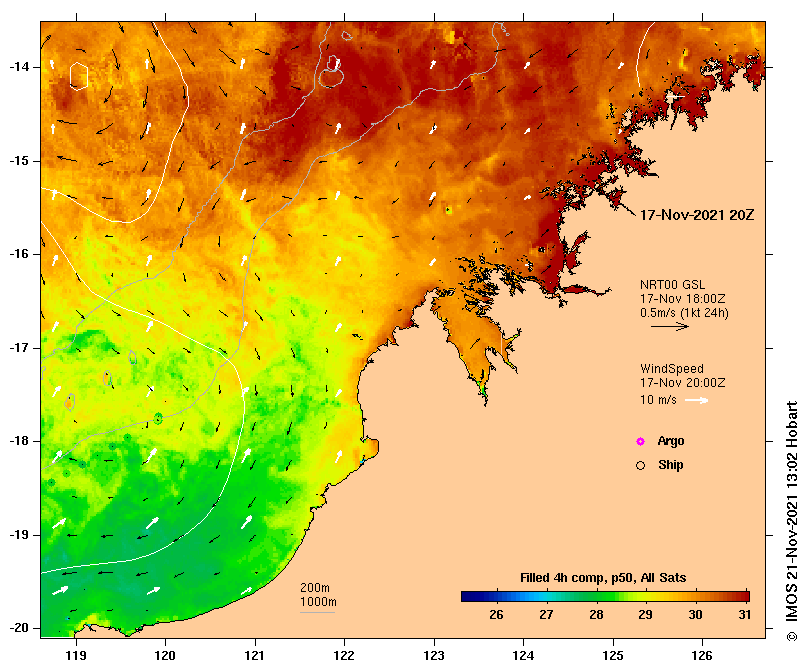Click the longitude 122 axis label
This screenshot has height=672, width=809.
pos(344,656)
